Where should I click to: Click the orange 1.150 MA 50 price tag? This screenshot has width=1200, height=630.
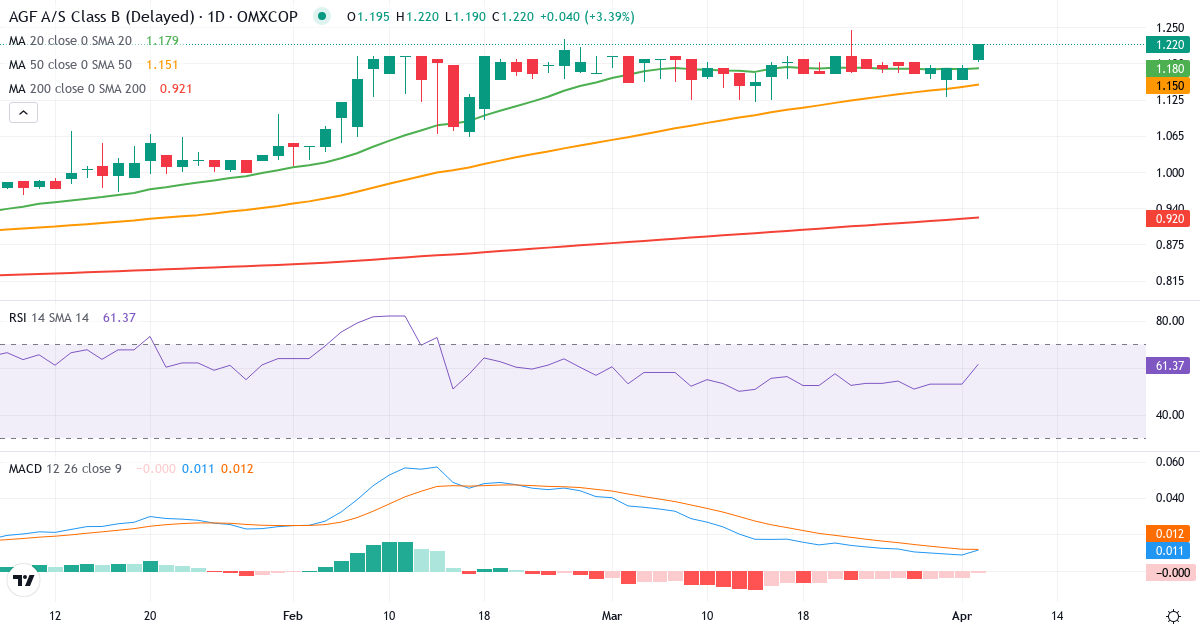tap(1168, 85)
